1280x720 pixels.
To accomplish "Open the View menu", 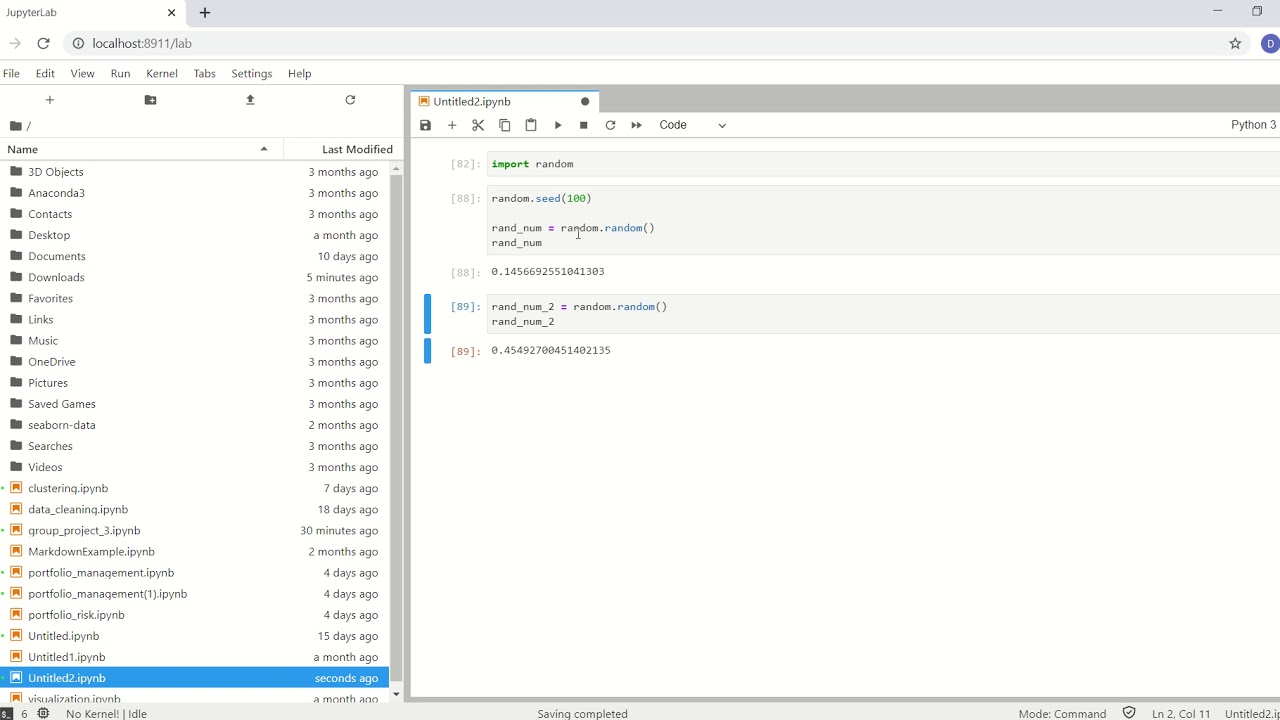I will (x=82, y=73).
